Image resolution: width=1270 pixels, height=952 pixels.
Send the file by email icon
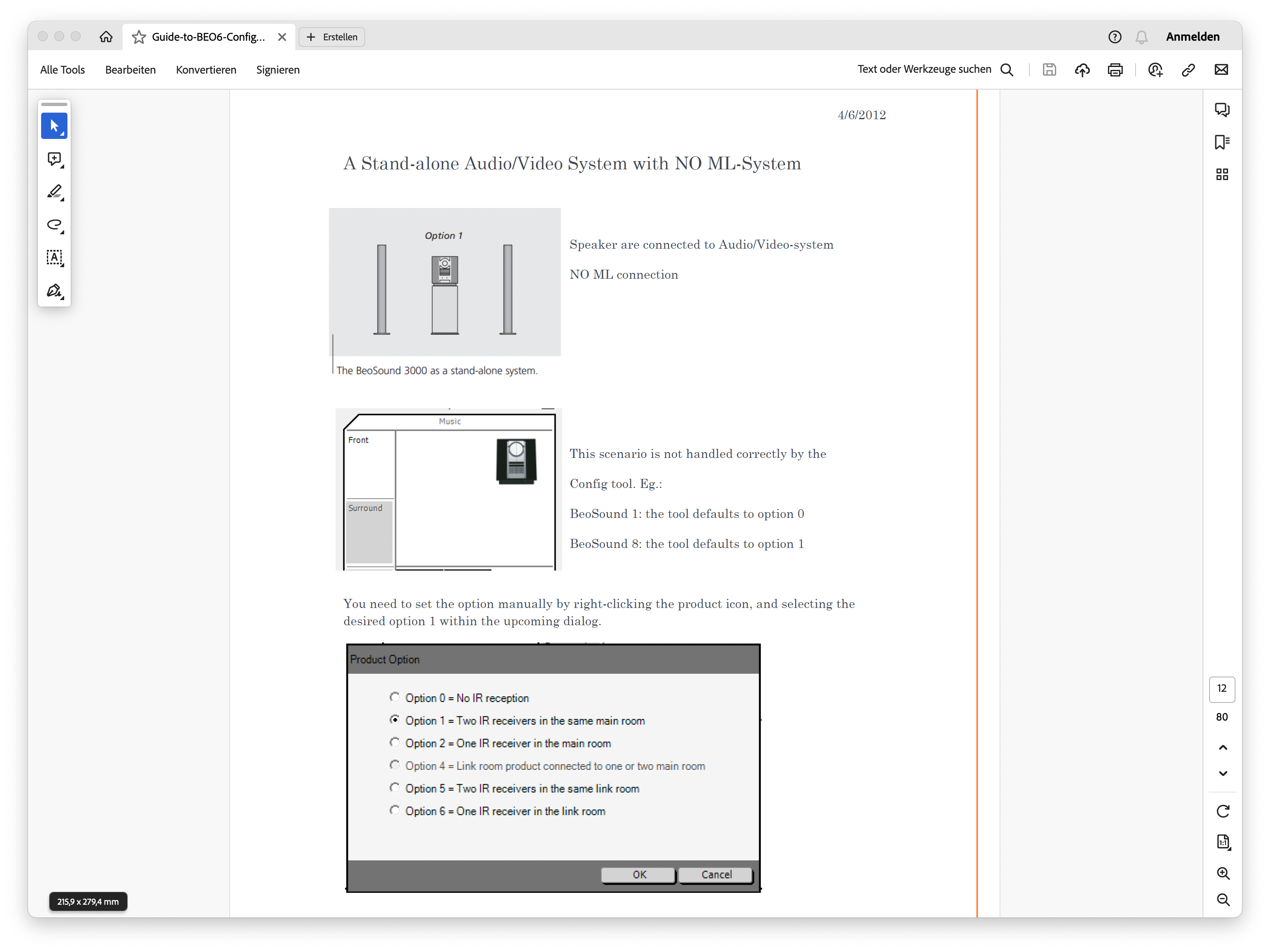[x=1221, y=69]
